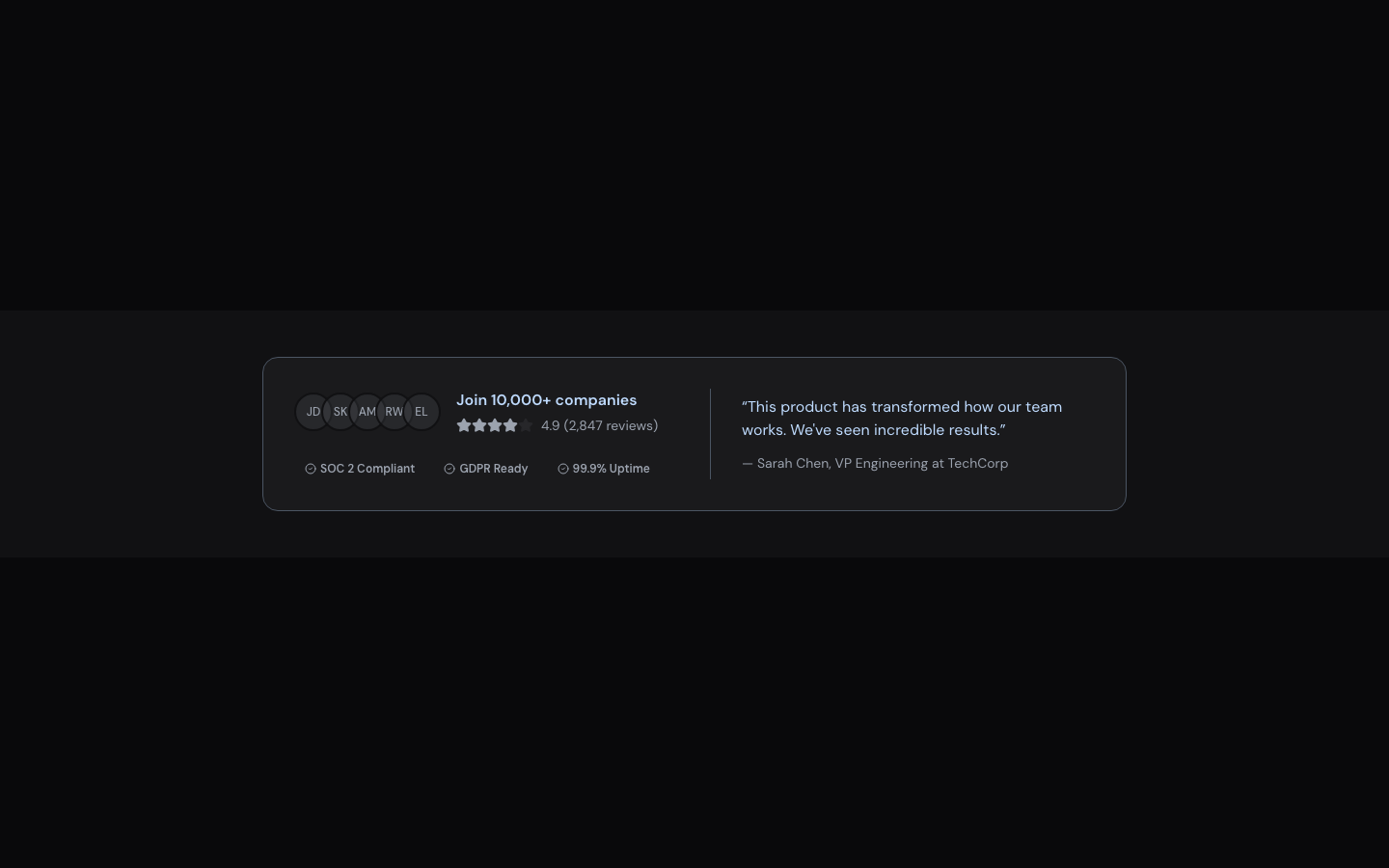Click the check icon next to GDPR Ready
Image resolution: width=1389 pixels, height=868 pixels.
pos(449,469)
